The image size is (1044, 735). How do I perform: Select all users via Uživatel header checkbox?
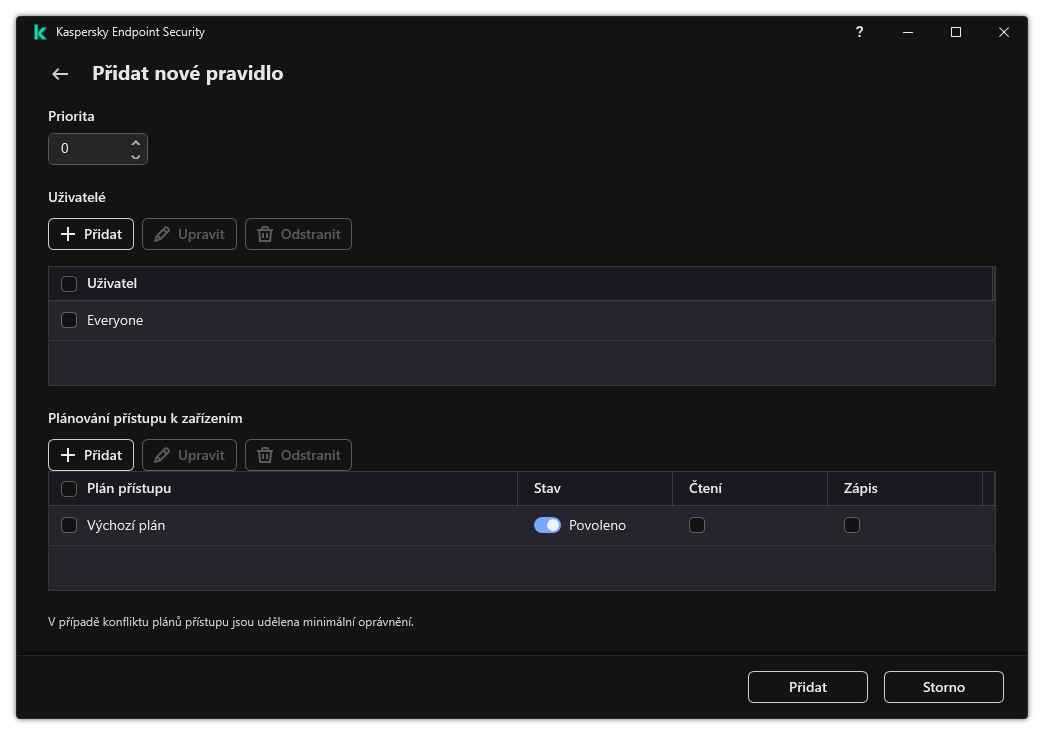tap(69, 284)
